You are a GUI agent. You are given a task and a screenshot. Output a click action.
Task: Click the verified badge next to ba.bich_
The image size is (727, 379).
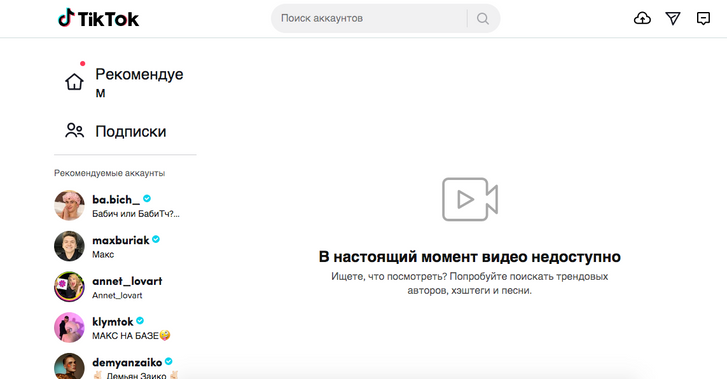(x=147, y=199)
